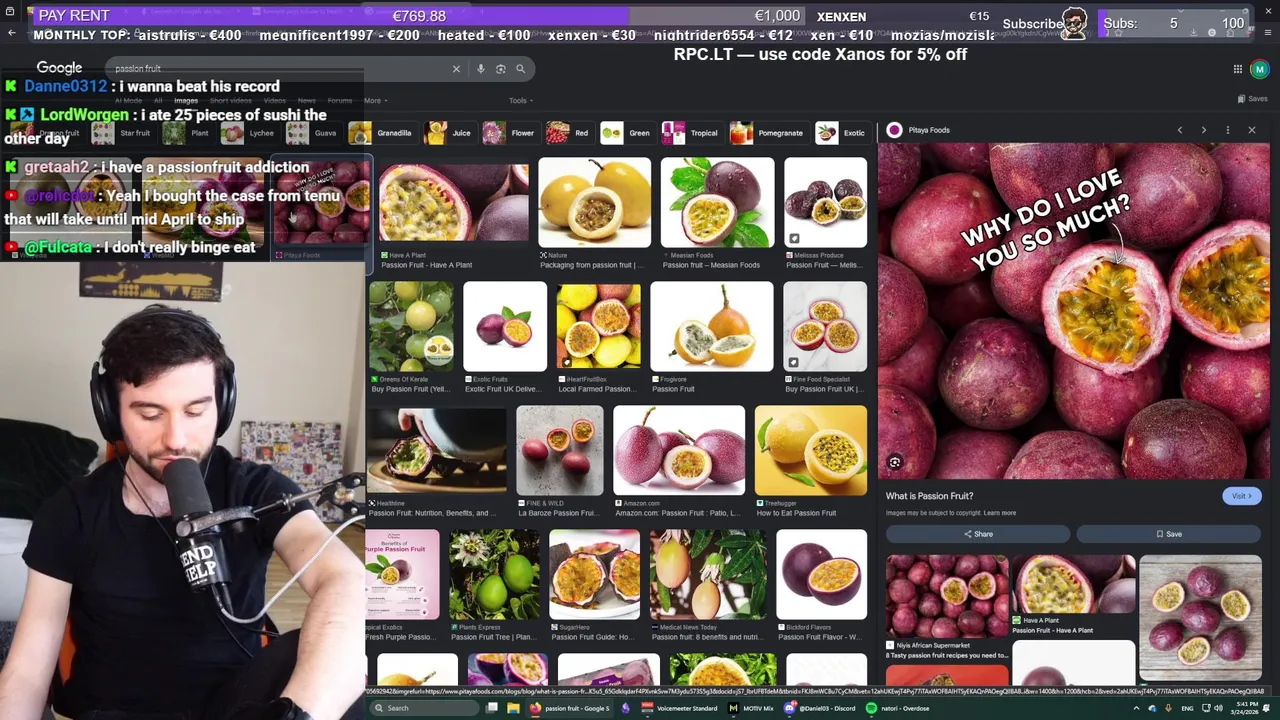Open the Frugivore passion fruit thumbnail

tap(711, 327)
